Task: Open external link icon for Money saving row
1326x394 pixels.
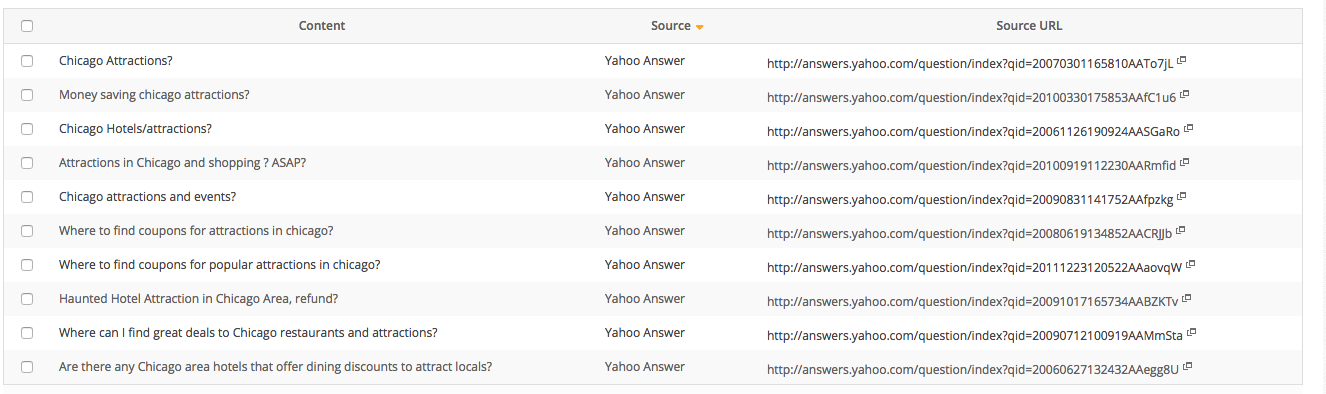Action: [1185, 95]
